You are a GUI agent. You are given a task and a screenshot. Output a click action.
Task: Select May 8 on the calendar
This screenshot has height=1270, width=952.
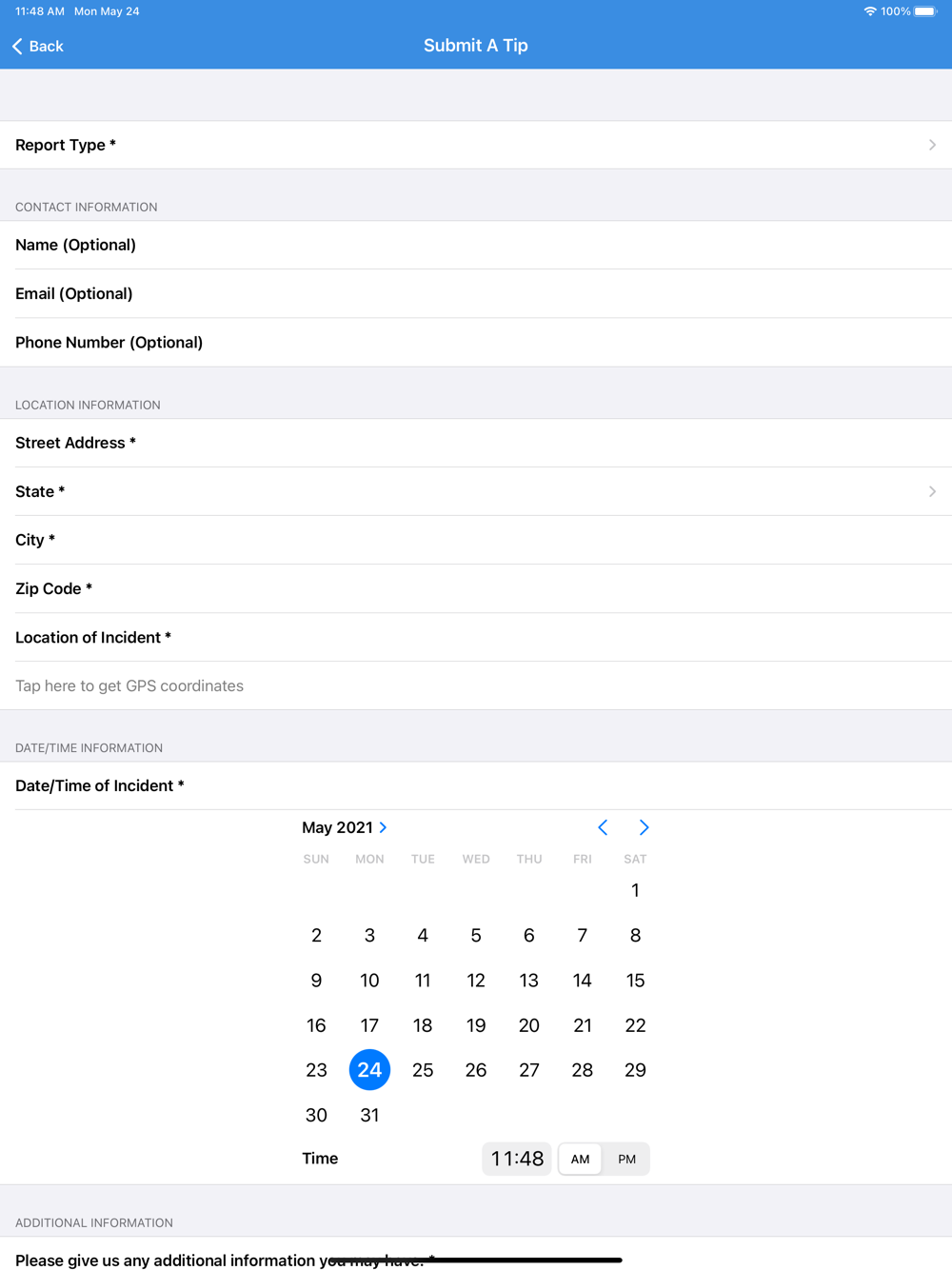coord(635,935)
